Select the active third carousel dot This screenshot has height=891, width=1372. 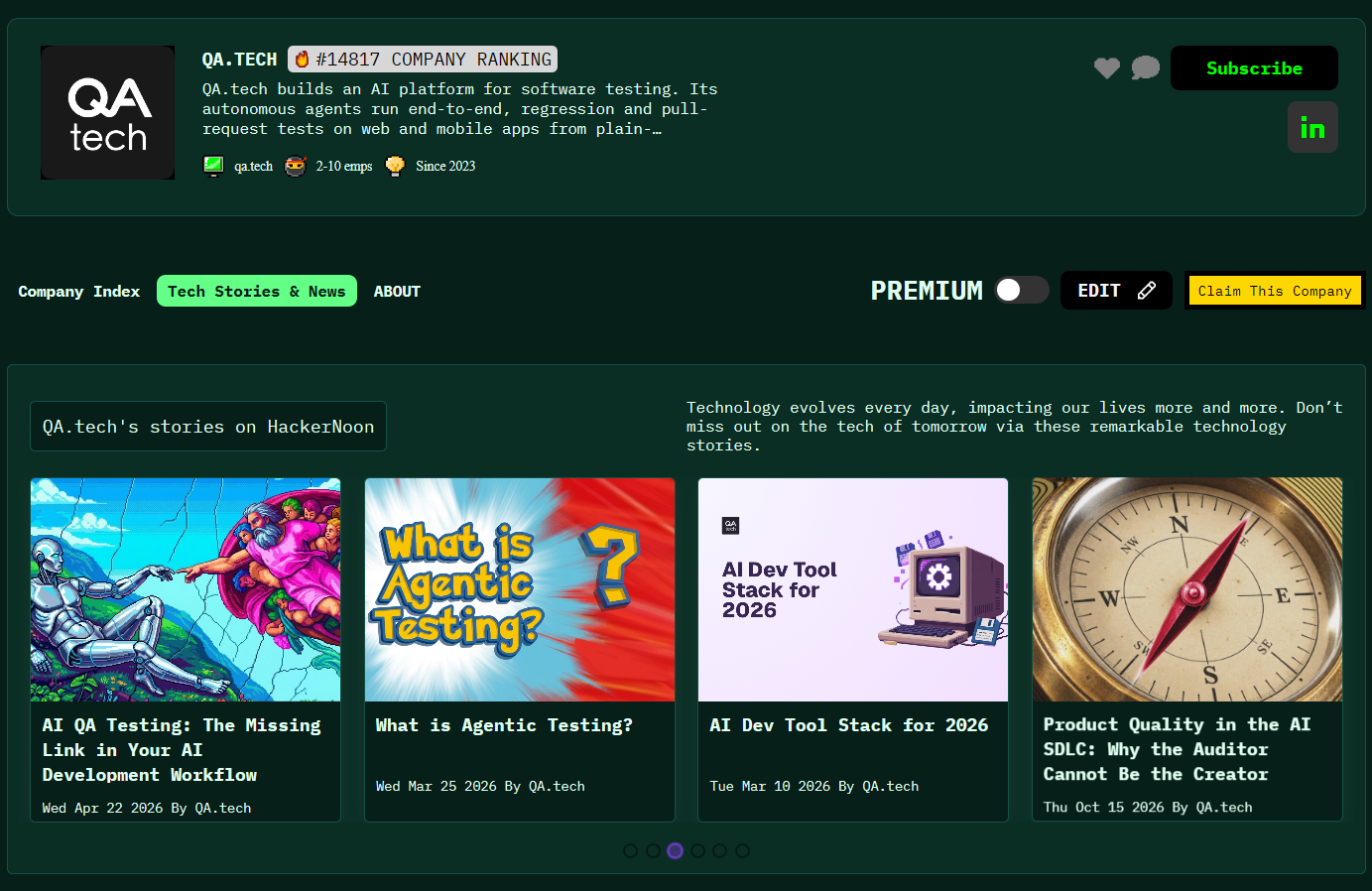675,850
